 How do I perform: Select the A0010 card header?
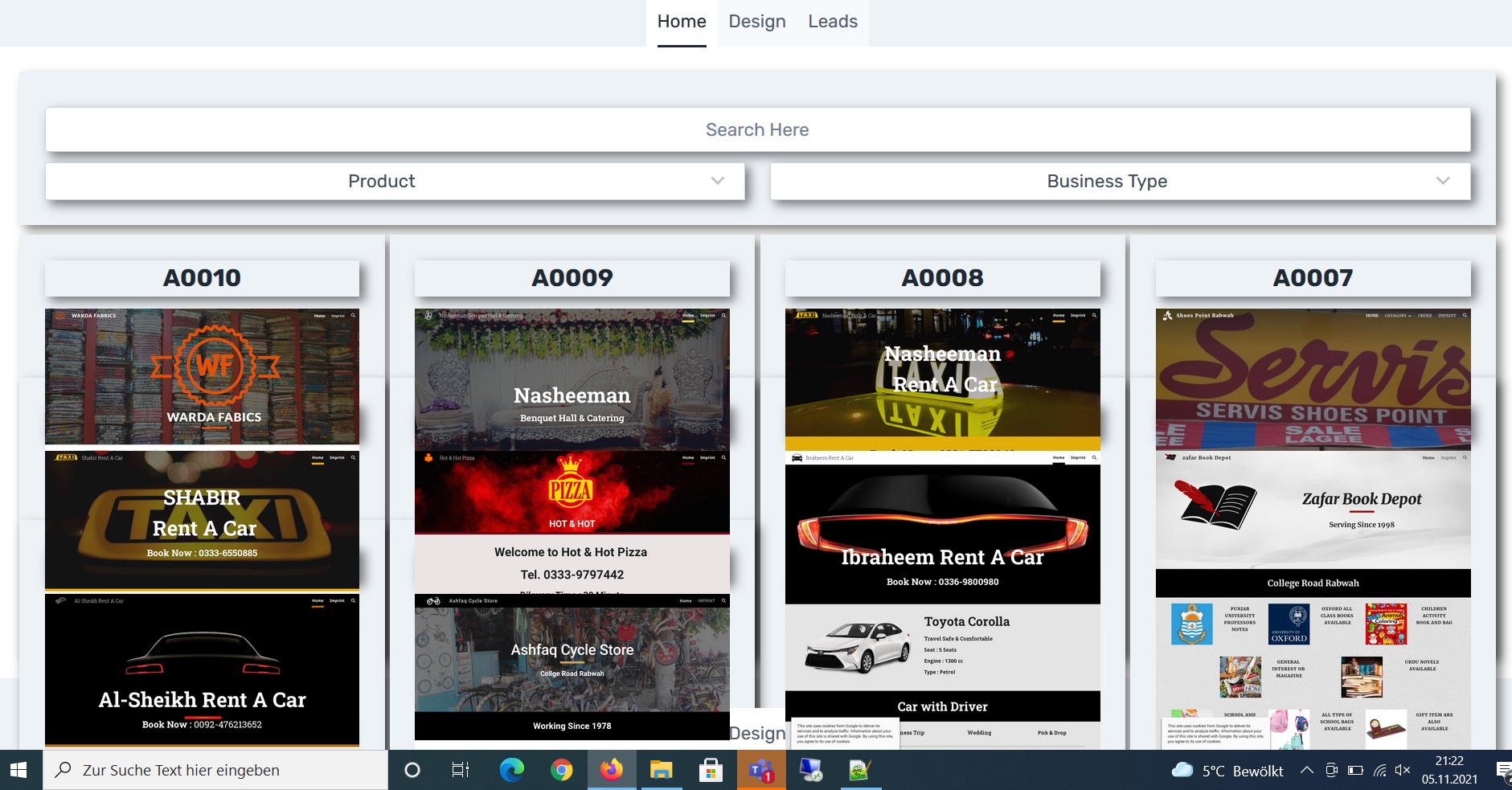point(202,278)
